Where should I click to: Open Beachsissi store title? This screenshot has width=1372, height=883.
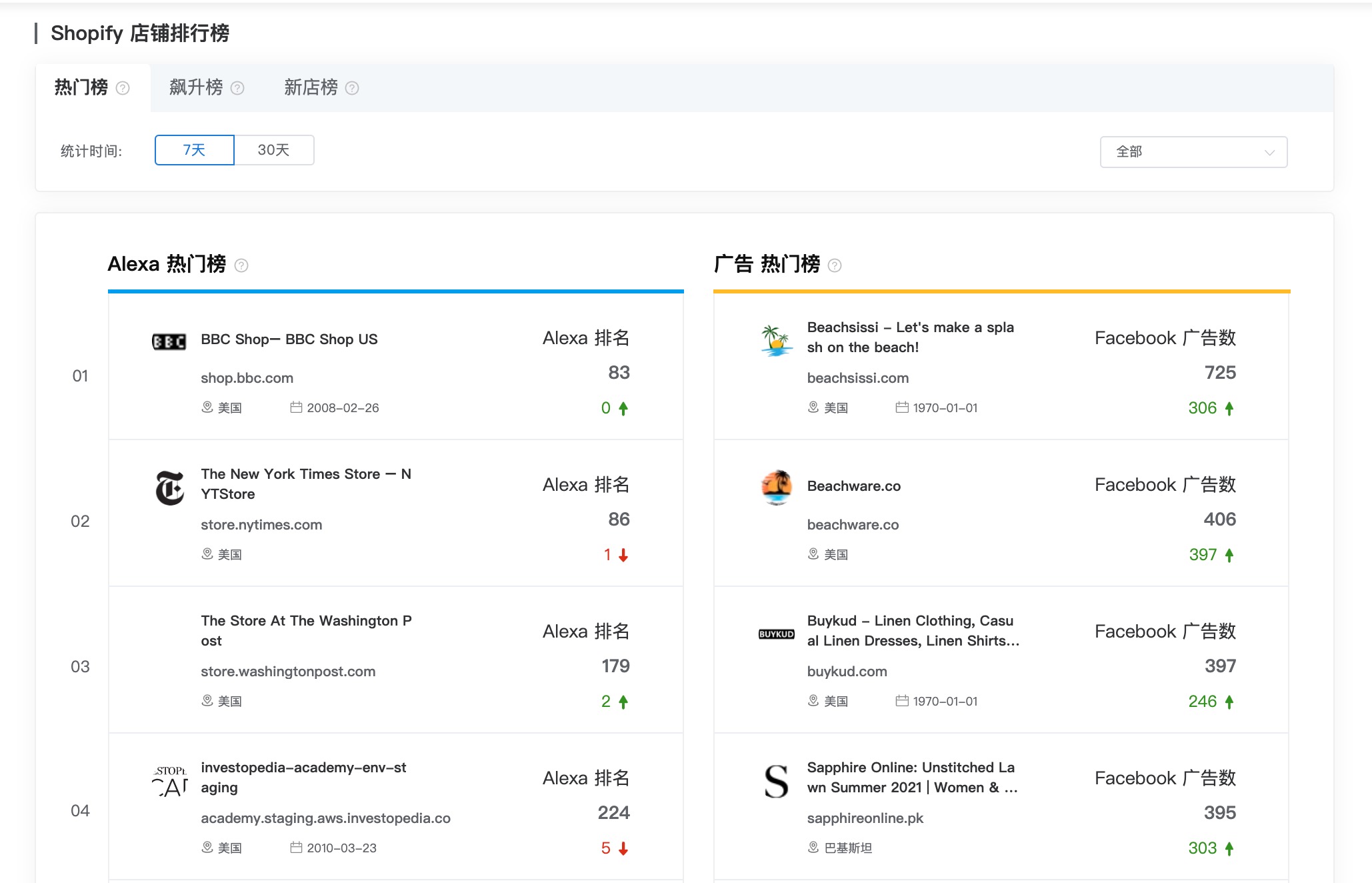coord(911,337)
